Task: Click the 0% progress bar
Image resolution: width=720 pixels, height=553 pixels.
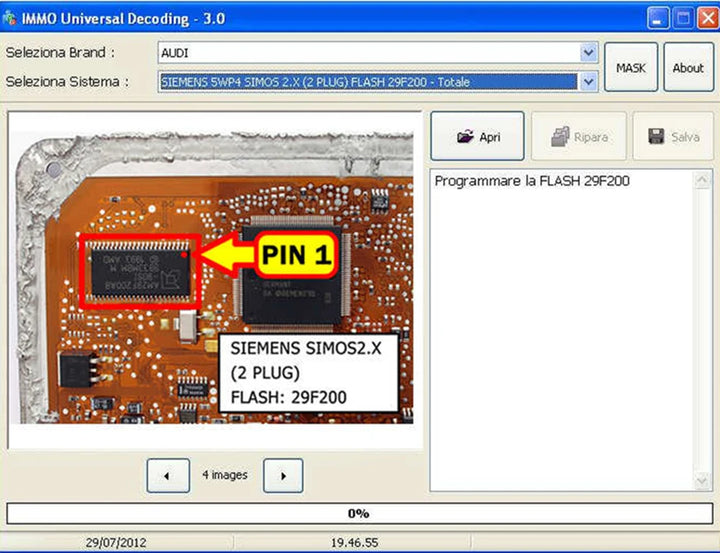Action: click(x=359, y=513)
